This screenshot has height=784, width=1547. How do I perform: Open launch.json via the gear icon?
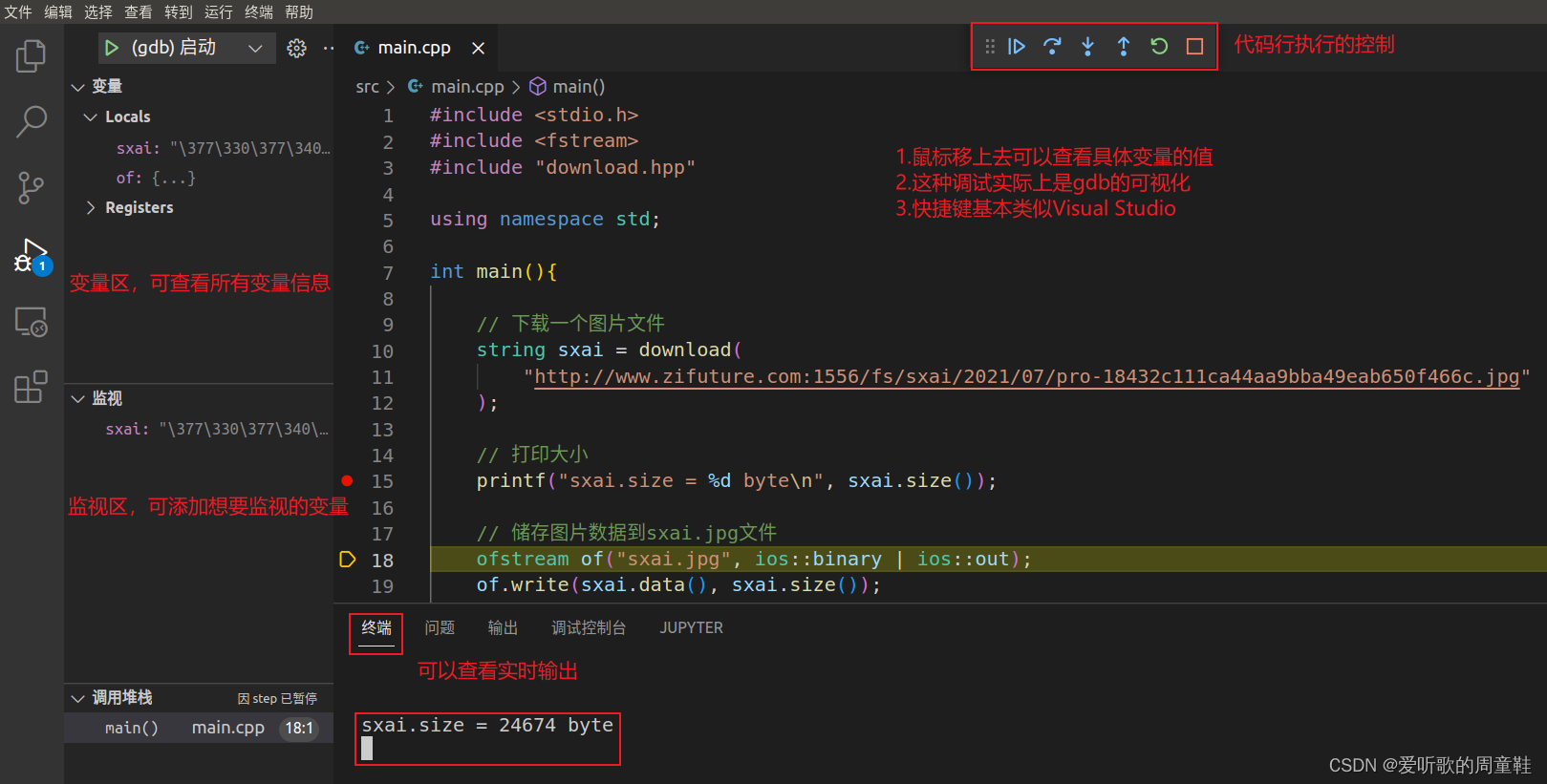pyautogui.click(x=297, y=48)
